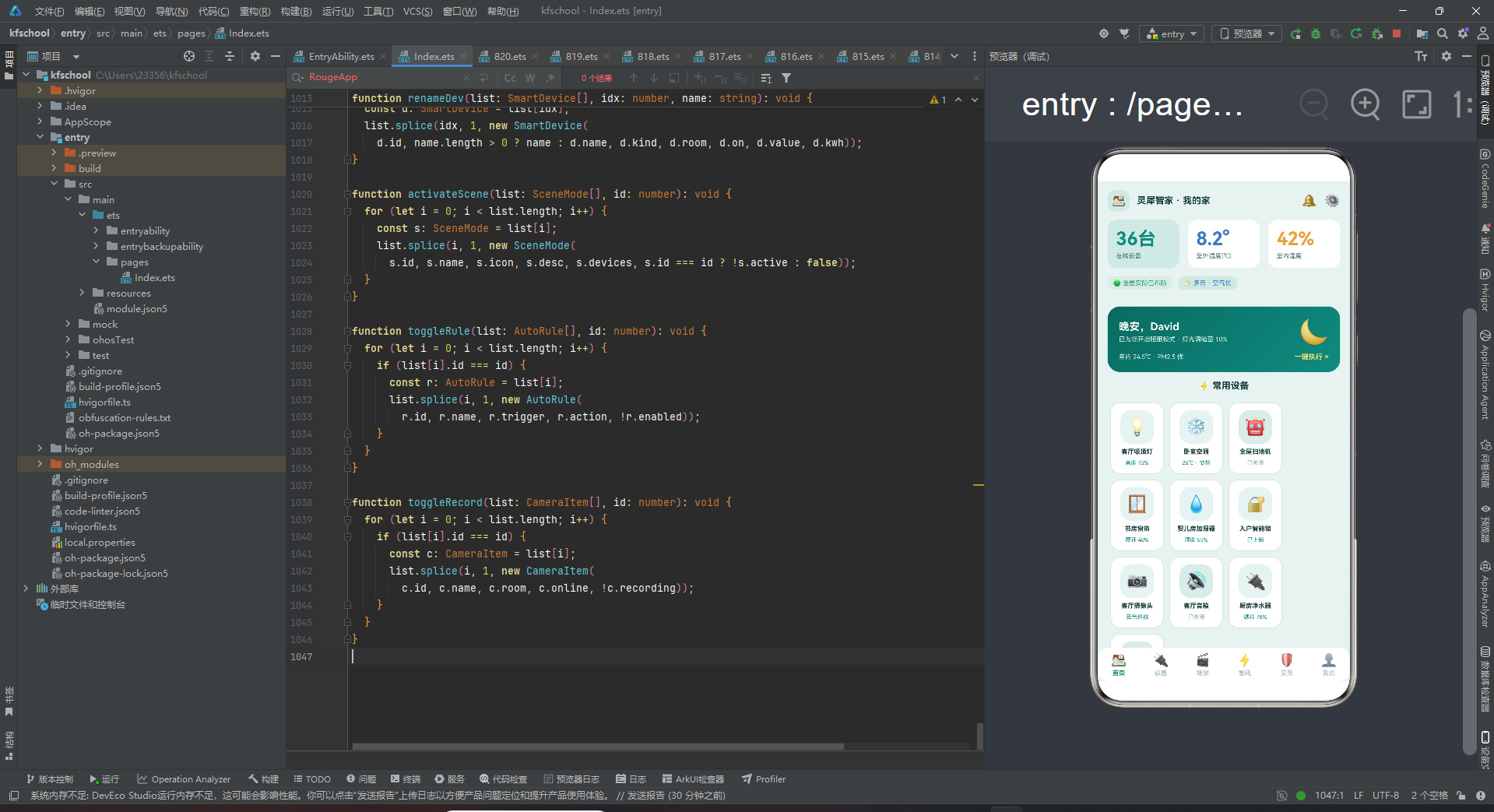Click the previewer fit-to-screen icon
The image size is (1494, 812).
coord(1416,104)
